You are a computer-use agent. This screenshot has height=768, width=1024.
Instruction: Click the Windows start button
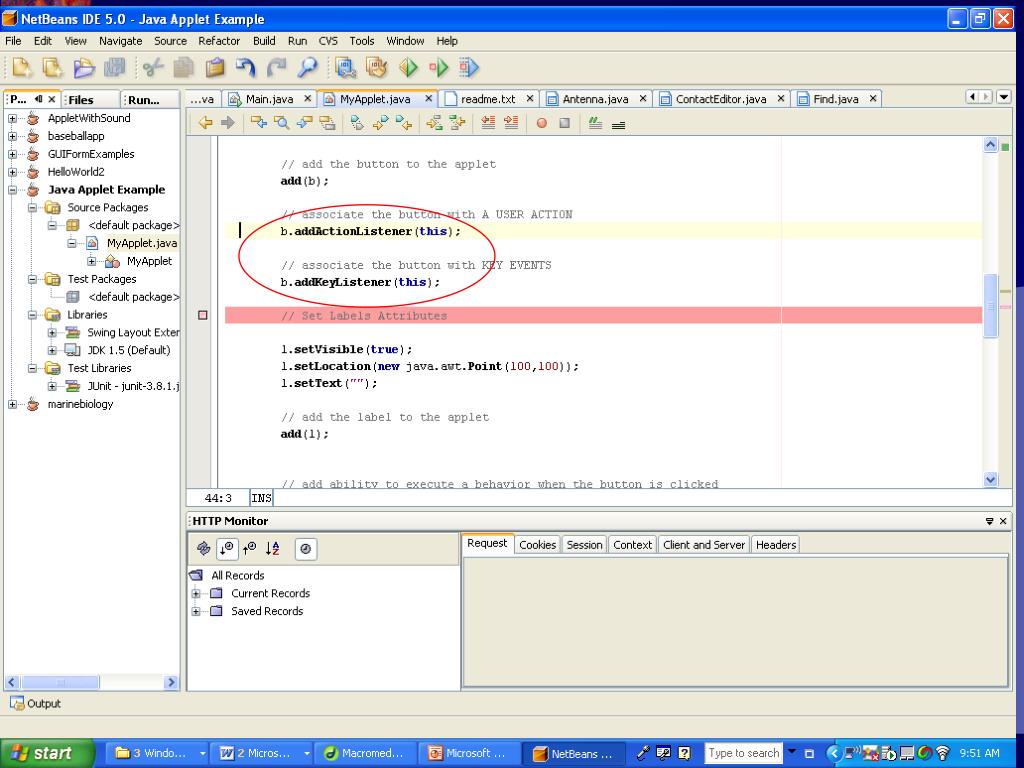point(46,753)
